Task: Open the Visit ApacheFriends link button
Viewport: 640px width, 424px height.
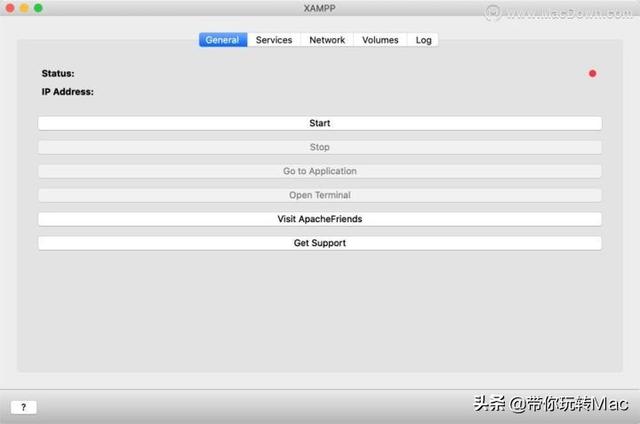Action: pyautogui.click(x=320, y=219)
